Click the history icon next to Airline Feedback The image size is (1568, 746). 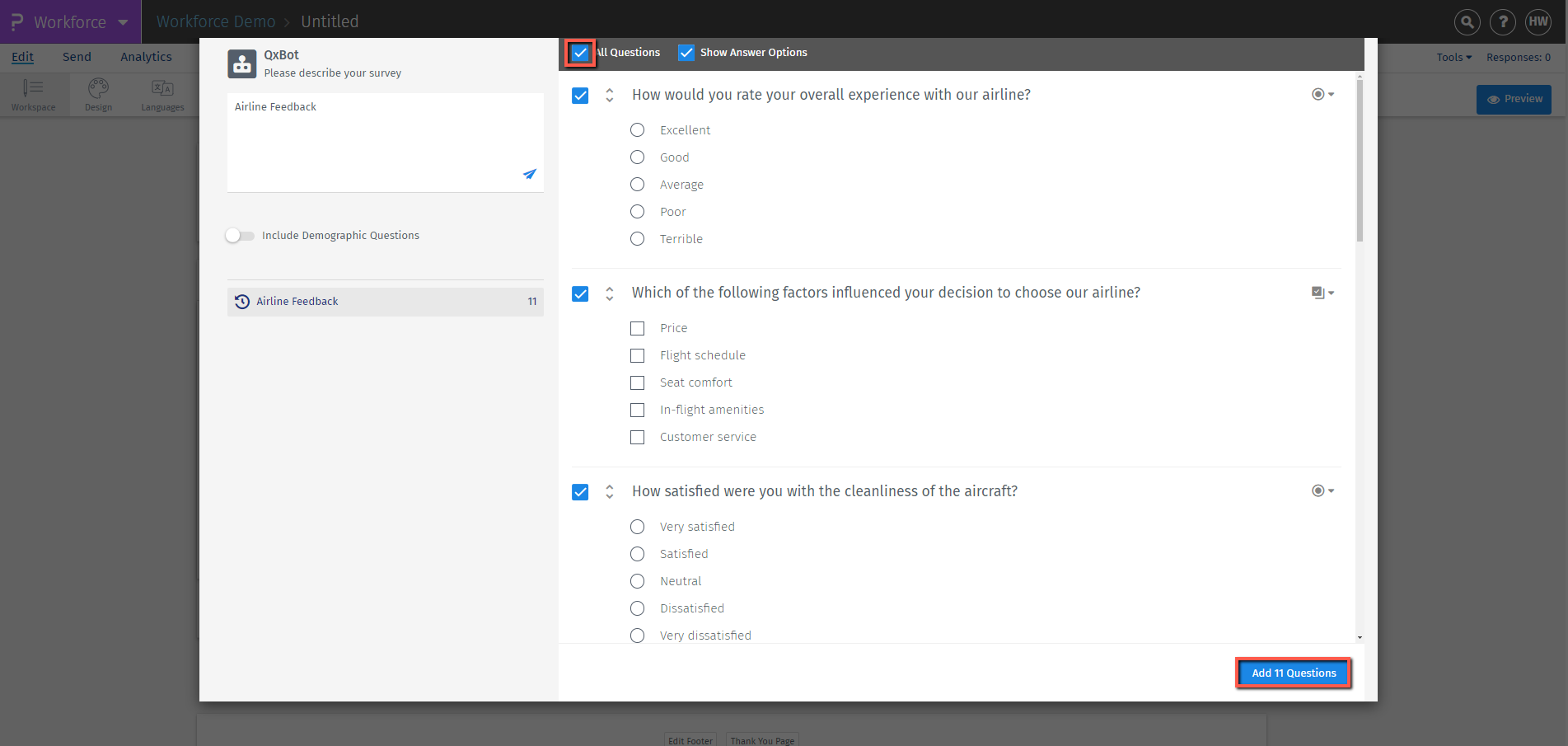tap(241, 301)
